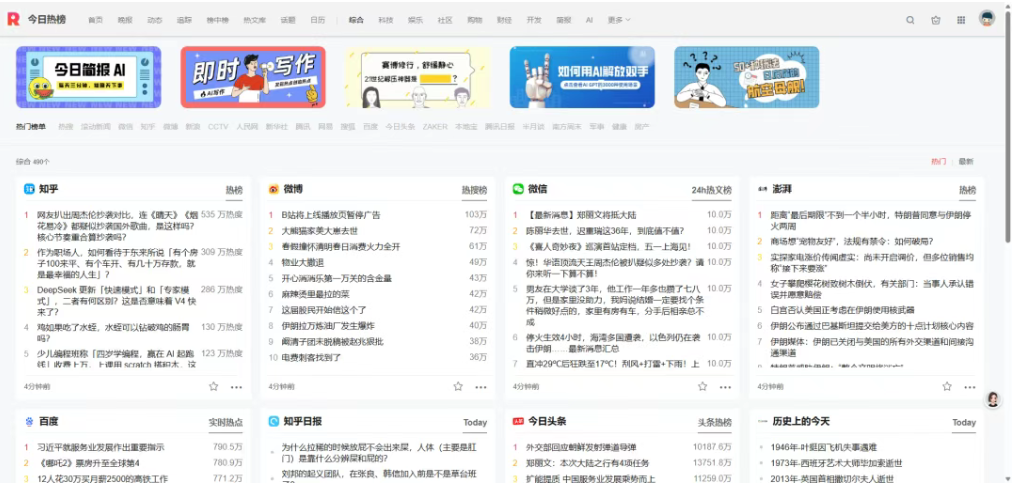
Task: Click the 今日头条 card logo icon
Action: (518, 421)
